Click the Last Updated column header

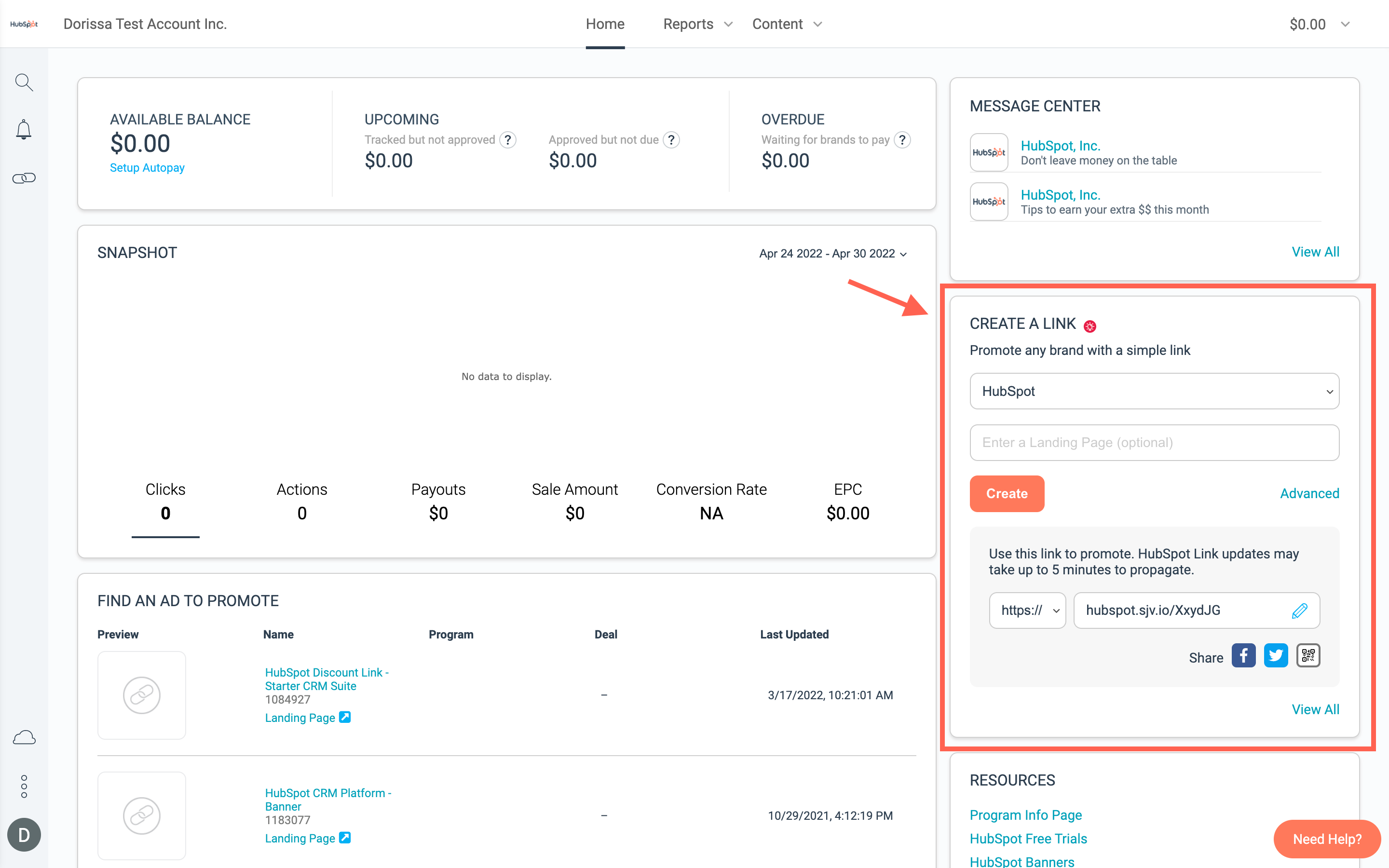tap(794, 634)
